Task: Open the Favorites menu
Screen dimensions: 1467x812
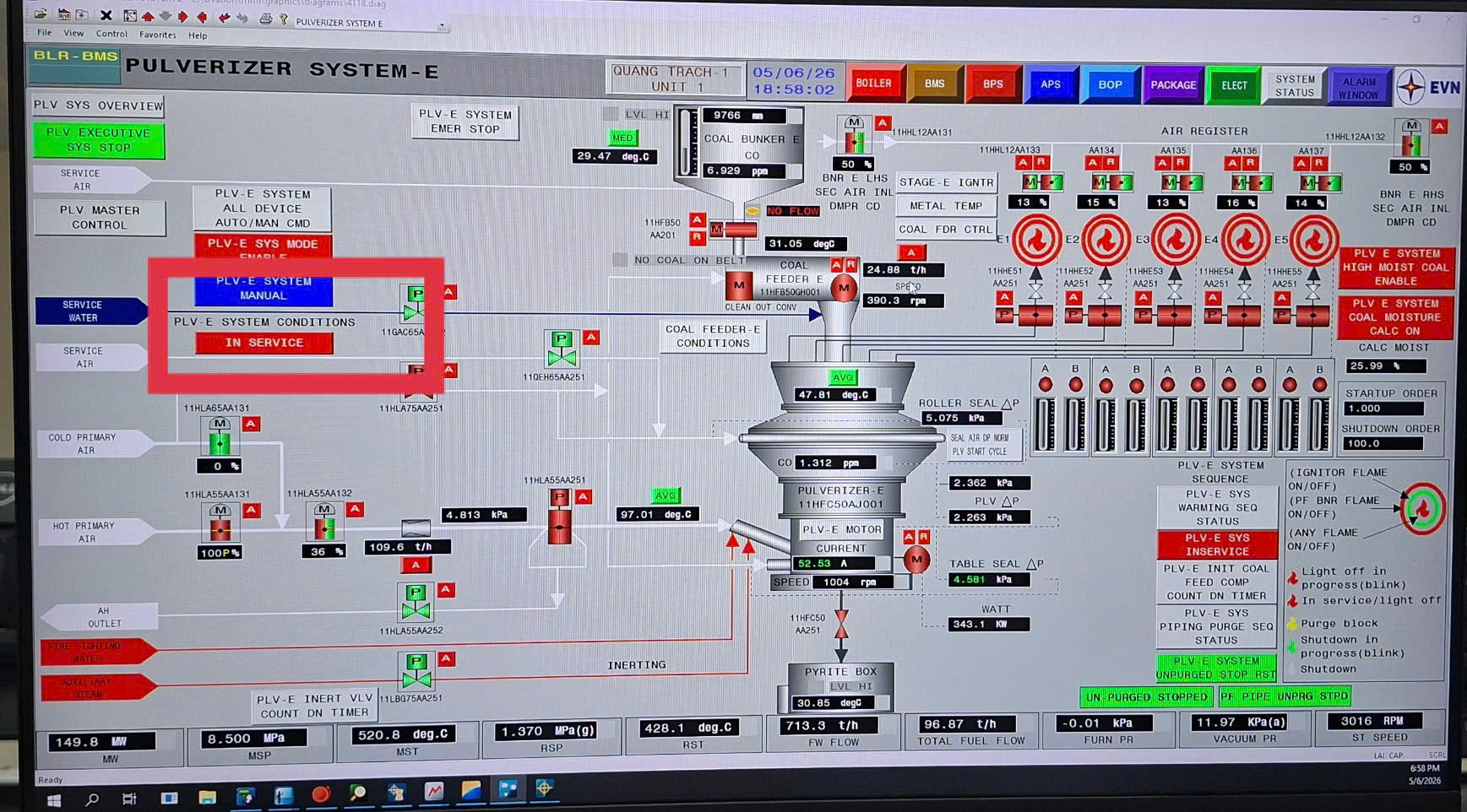Action: [x=158, y=35]
